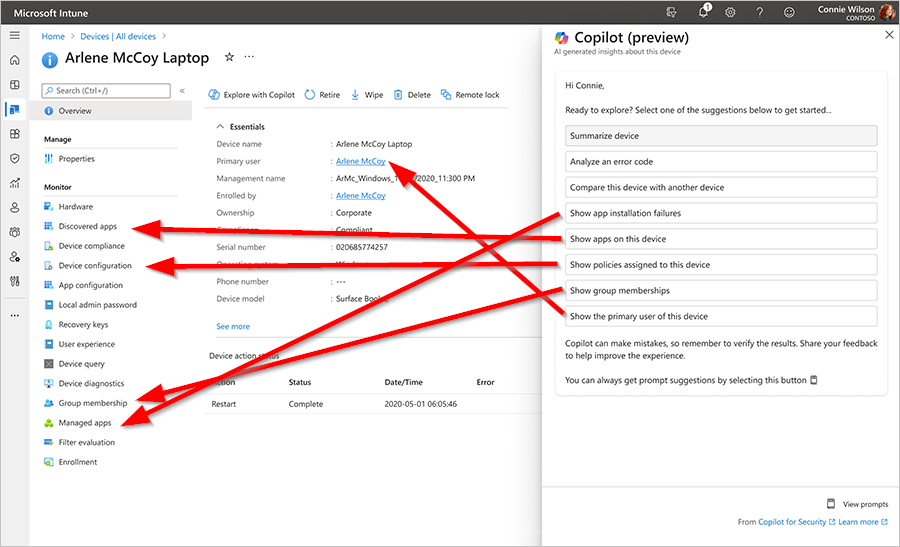Open the Apps grid icon in left rail

(x=15, y=134)
